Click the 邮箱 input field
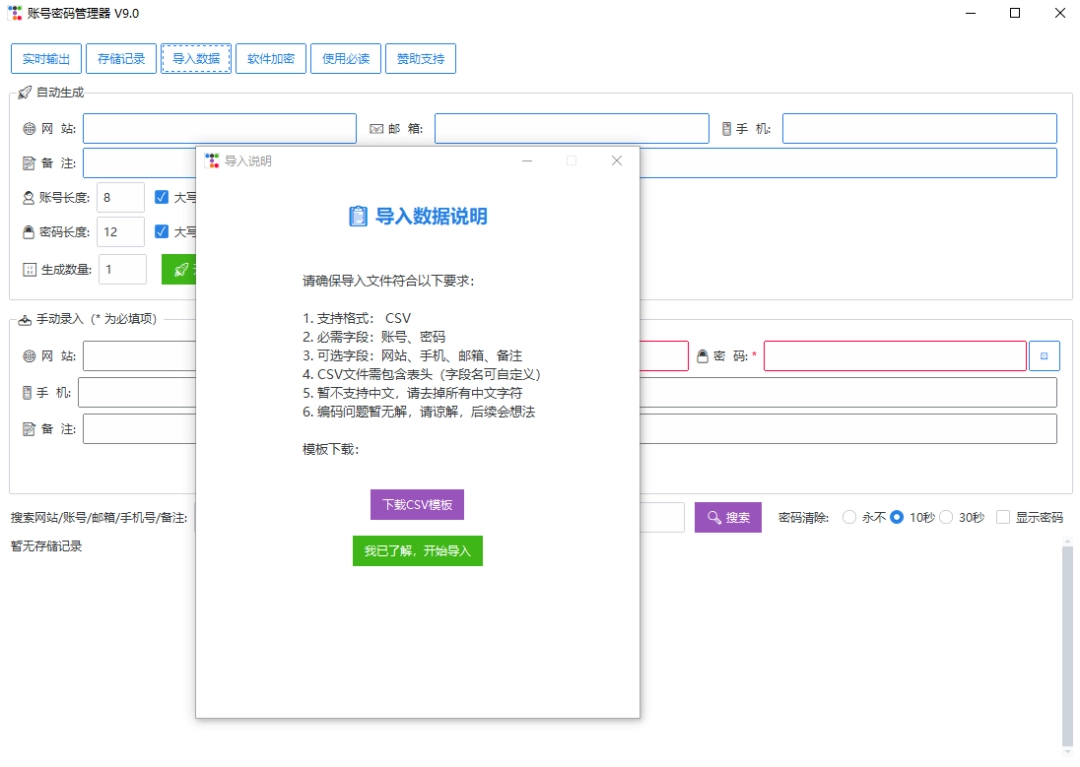Viewport: 1080px width, 767px height. (572, 128)
